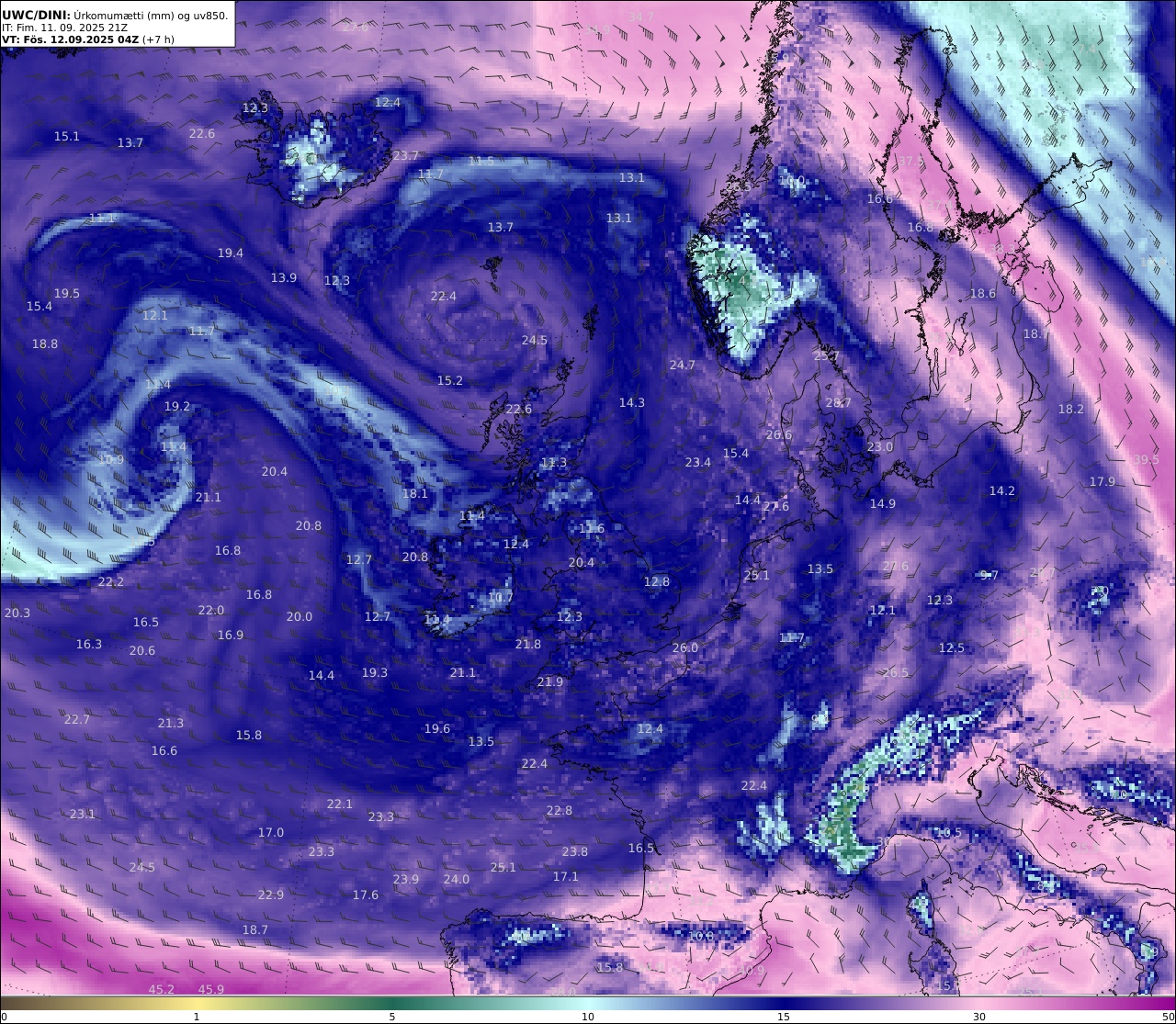Click the map value 14.3
Viewport: 1176px width, 1024px height.
[x=632, y=403]
